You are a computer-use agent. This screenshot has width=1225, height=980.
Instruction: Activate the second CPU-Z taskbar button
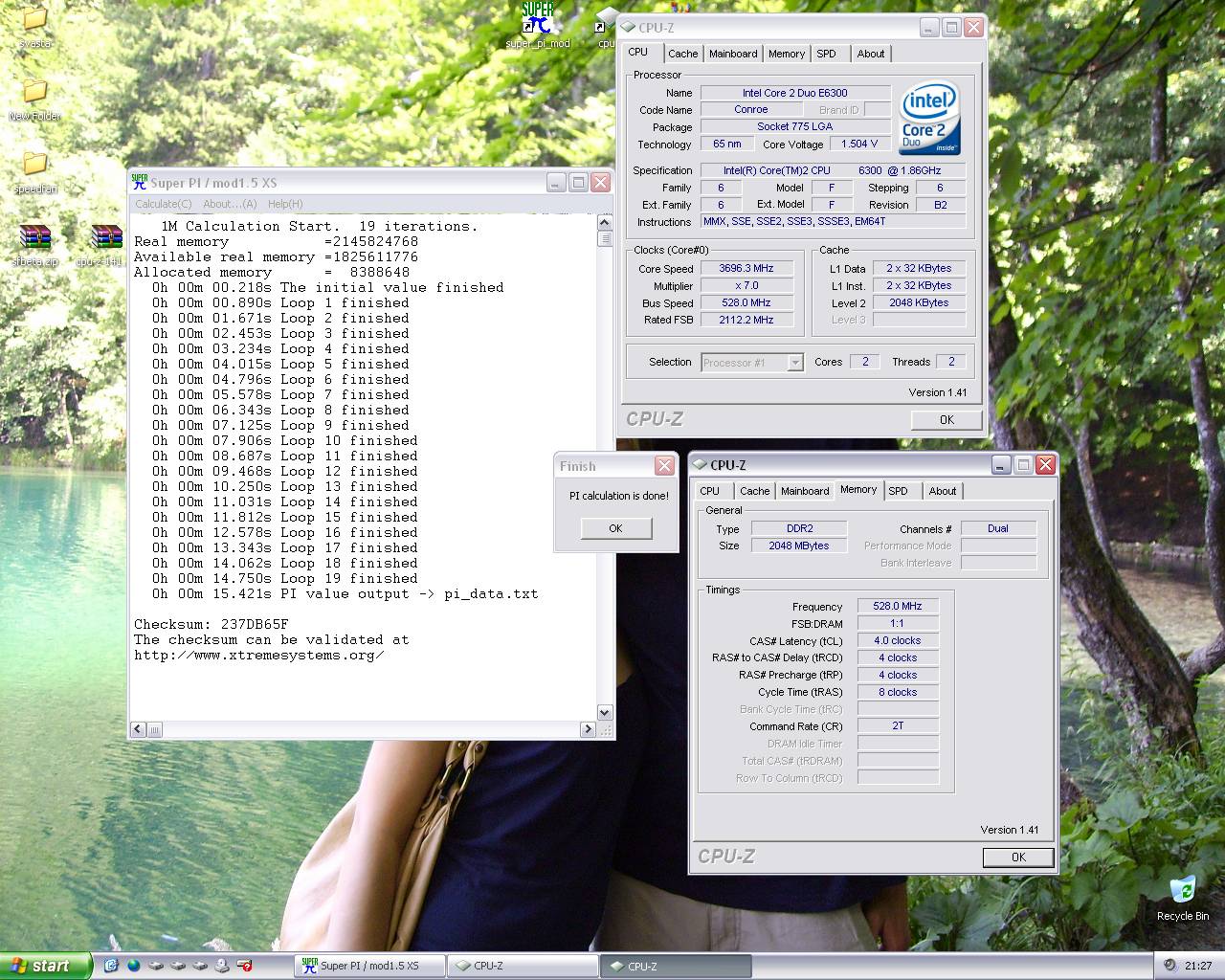pos(675,966)
